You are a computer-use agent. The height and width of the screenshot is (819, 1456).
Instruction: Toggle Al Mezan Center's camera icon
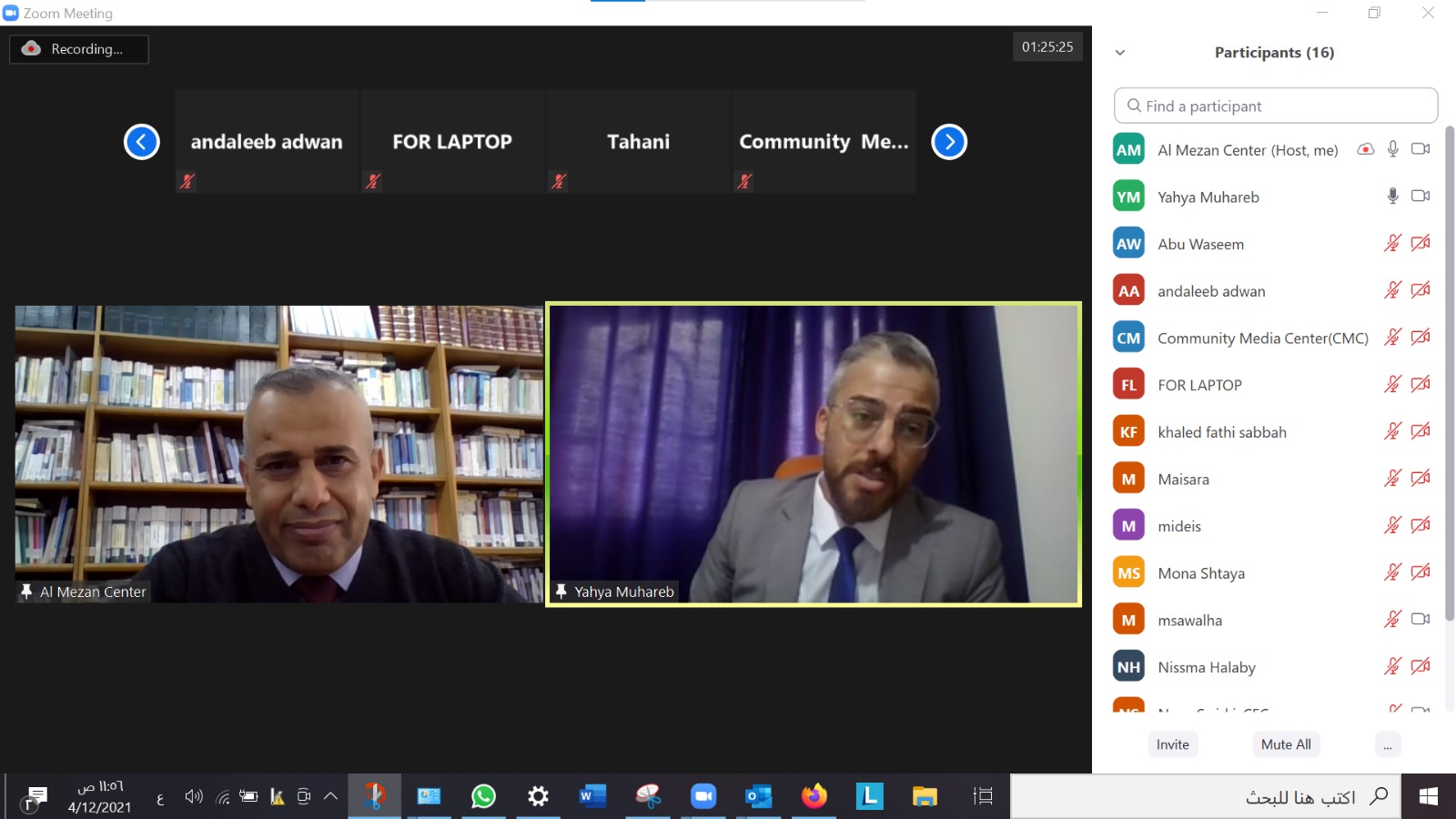[x=1420, y=149]
